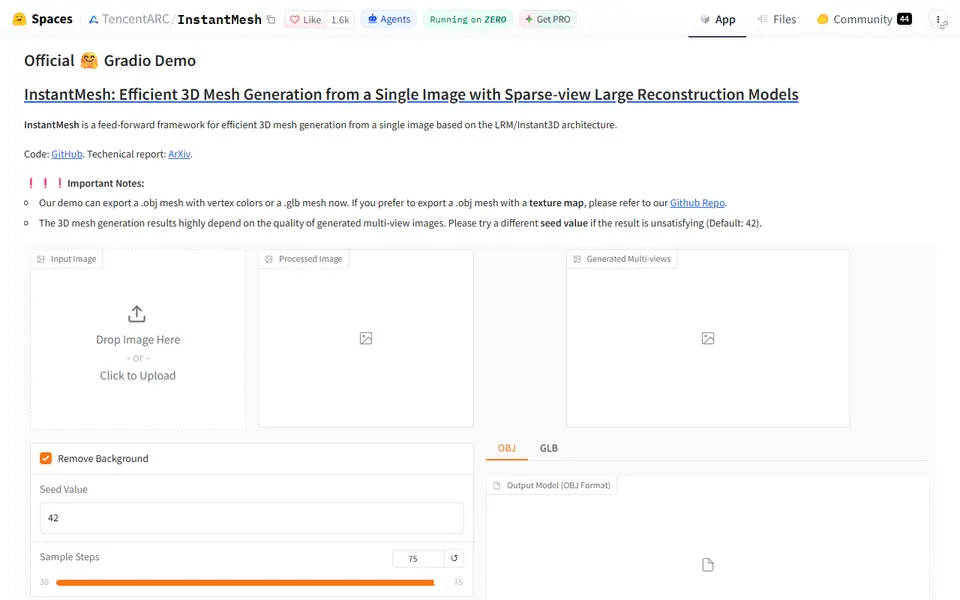Reset Sample Steps with the reset icon
Image resolution: width=960 pixels, height=600 pixels.
tap(454, 558)
